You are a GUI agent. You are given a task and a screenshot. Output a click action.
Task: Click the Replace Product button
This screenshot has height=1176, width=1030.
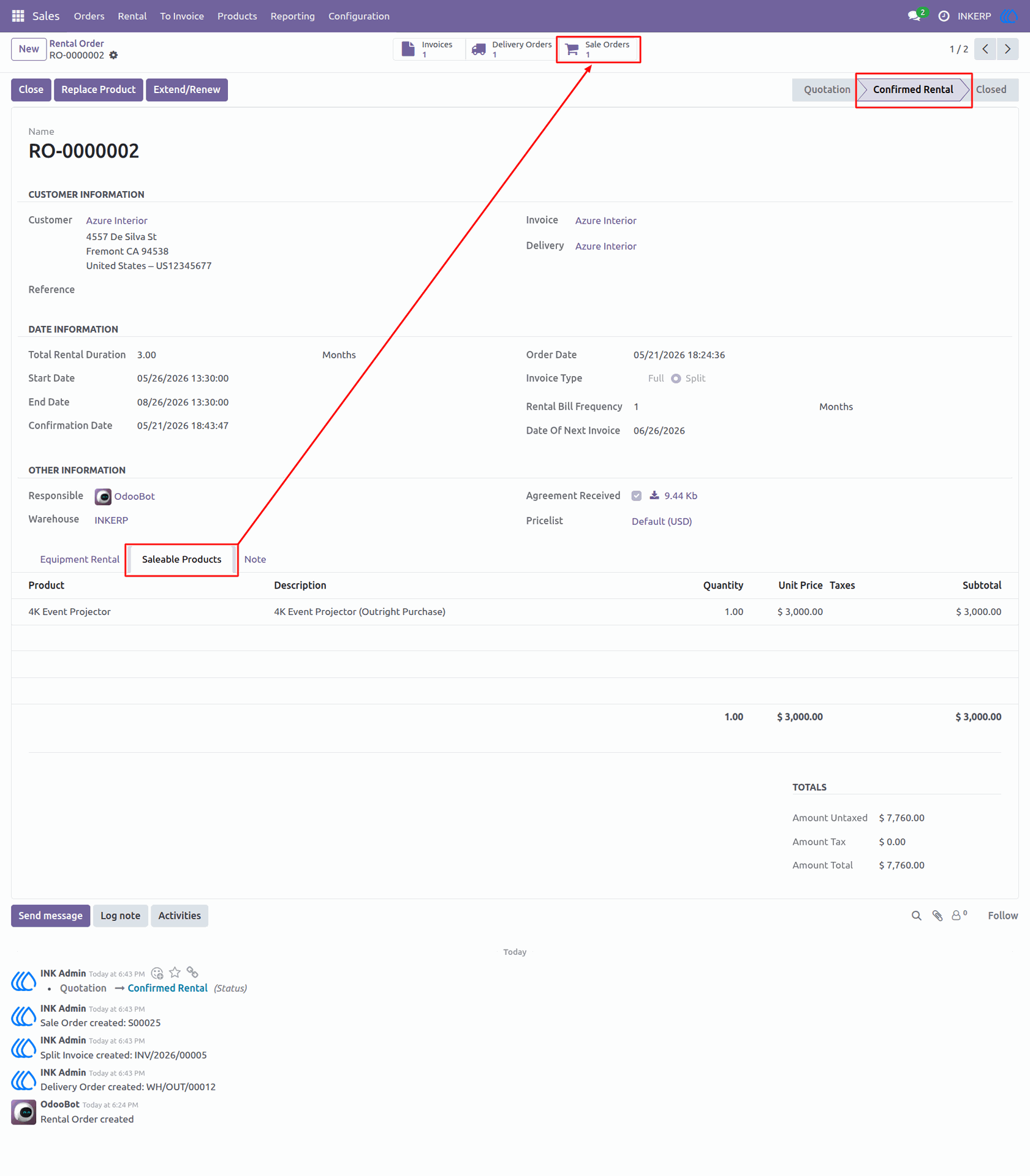(99, 89)
